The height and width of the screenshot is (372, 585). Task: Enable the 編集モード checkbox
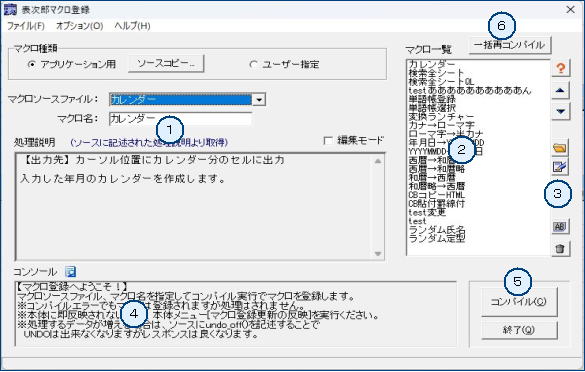pos(328,141)
